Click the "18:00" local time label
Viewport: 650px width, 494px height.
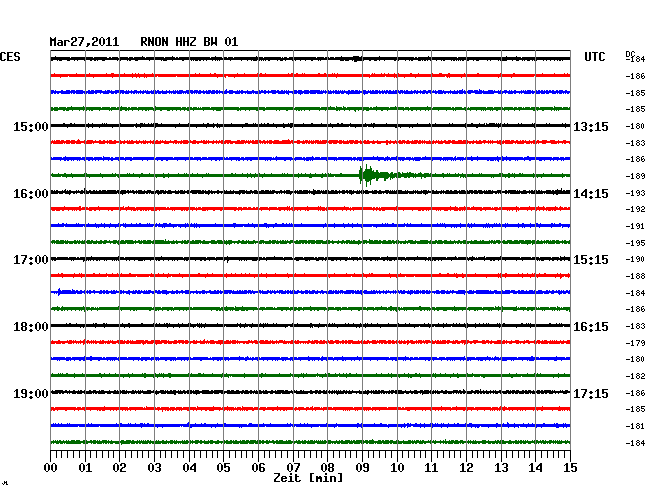31,327
